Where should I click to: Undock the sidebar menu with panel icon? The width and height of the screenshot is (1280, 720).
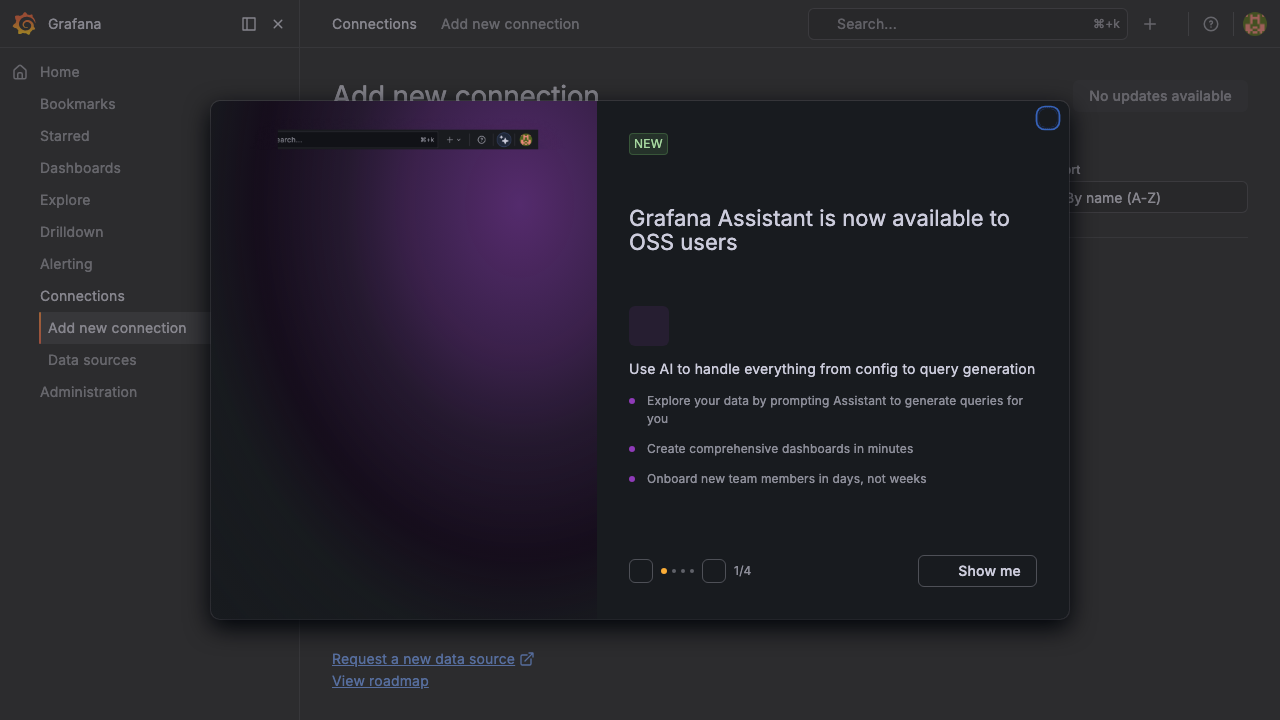click(x=249, y=24)
